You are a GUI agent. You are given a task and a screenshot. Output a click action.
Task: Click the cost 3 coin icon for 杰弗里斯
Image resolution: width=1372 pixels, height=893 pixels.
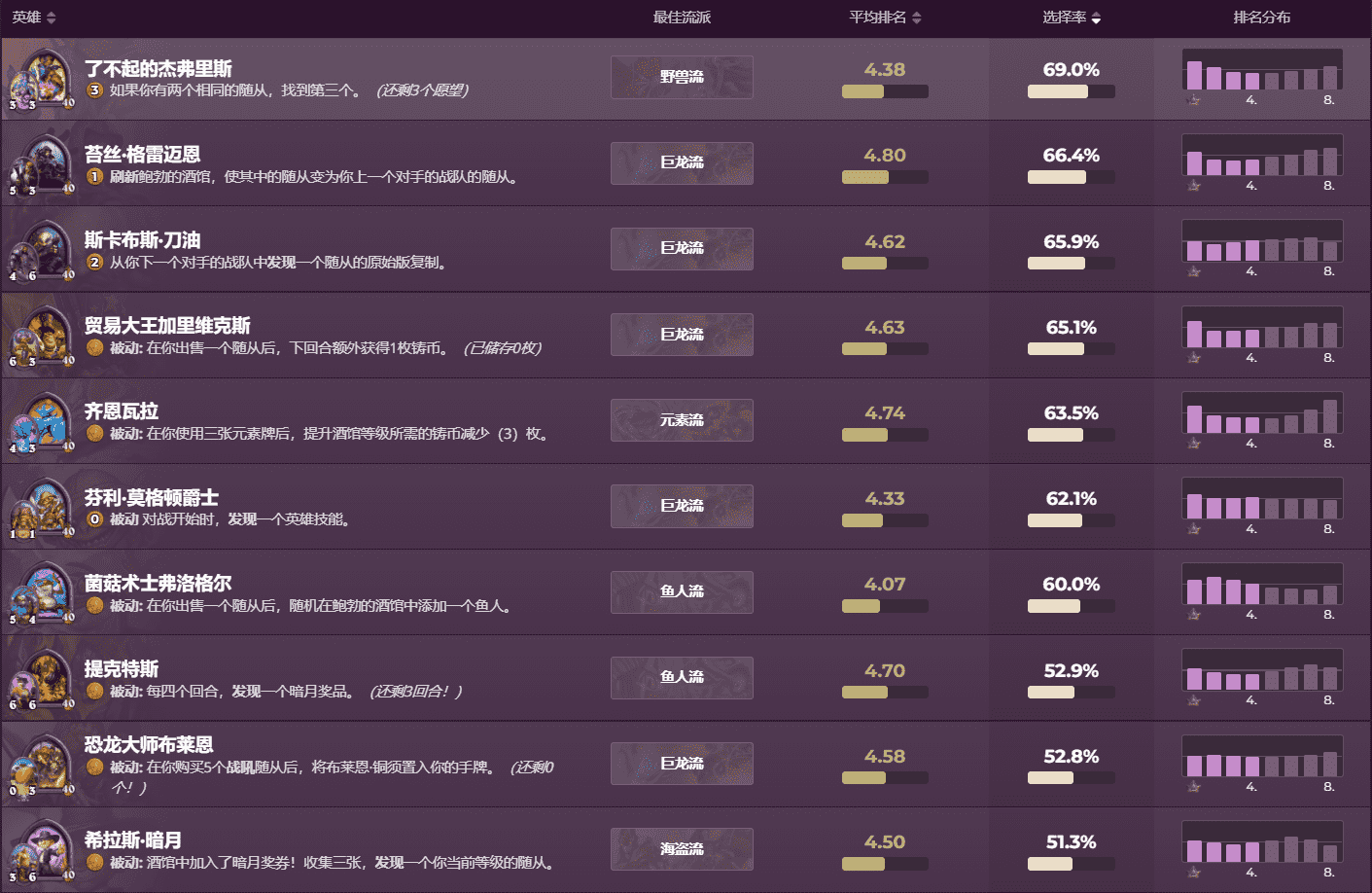[x=94, y=90]
